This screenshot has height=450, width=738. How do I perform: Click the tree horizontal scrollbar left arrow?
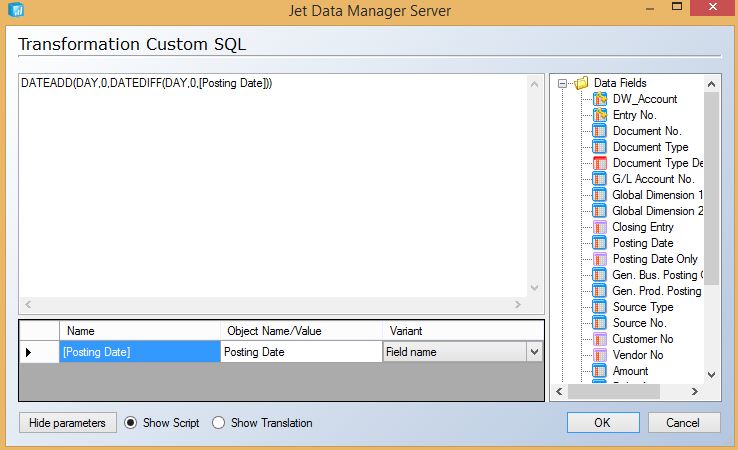(560, 391)
